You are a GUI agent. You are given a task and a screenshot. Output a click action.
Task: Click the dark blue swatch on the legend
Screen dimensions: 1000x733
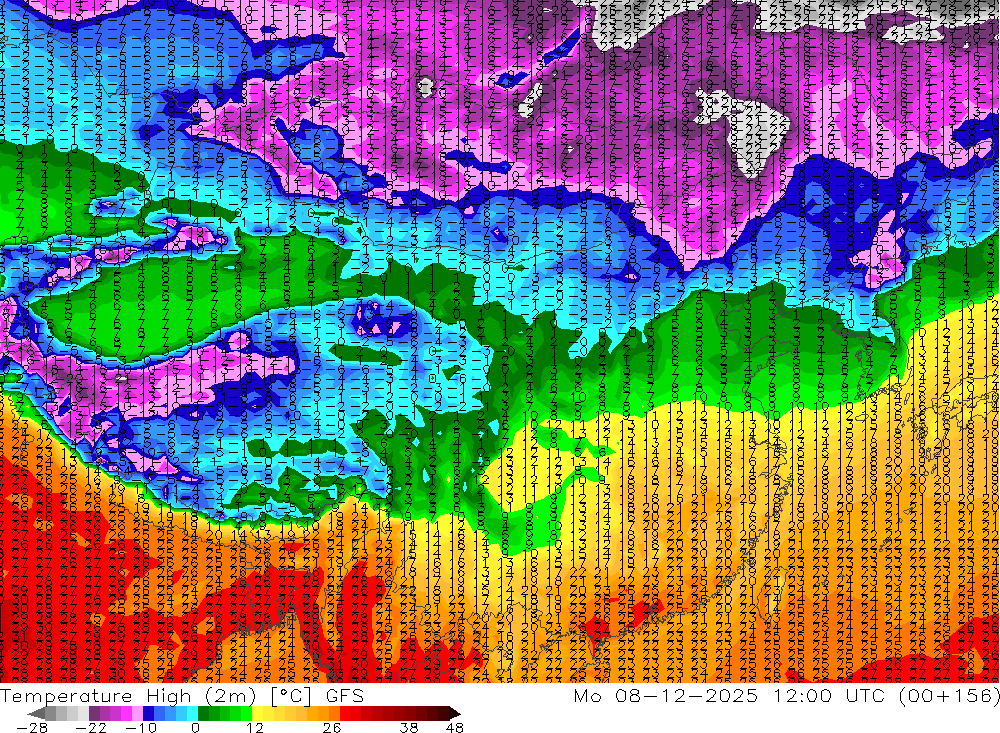[148, 713]
